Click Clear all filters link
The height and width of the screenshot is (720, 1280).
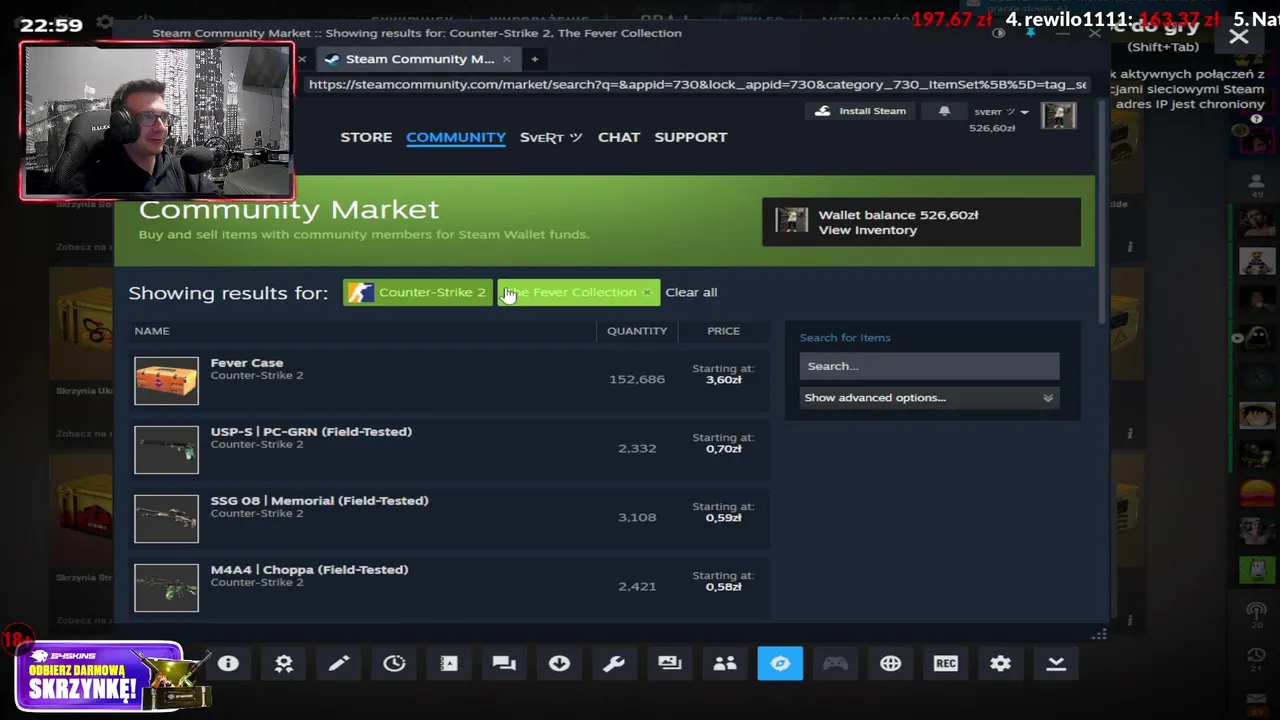(691, 292)
